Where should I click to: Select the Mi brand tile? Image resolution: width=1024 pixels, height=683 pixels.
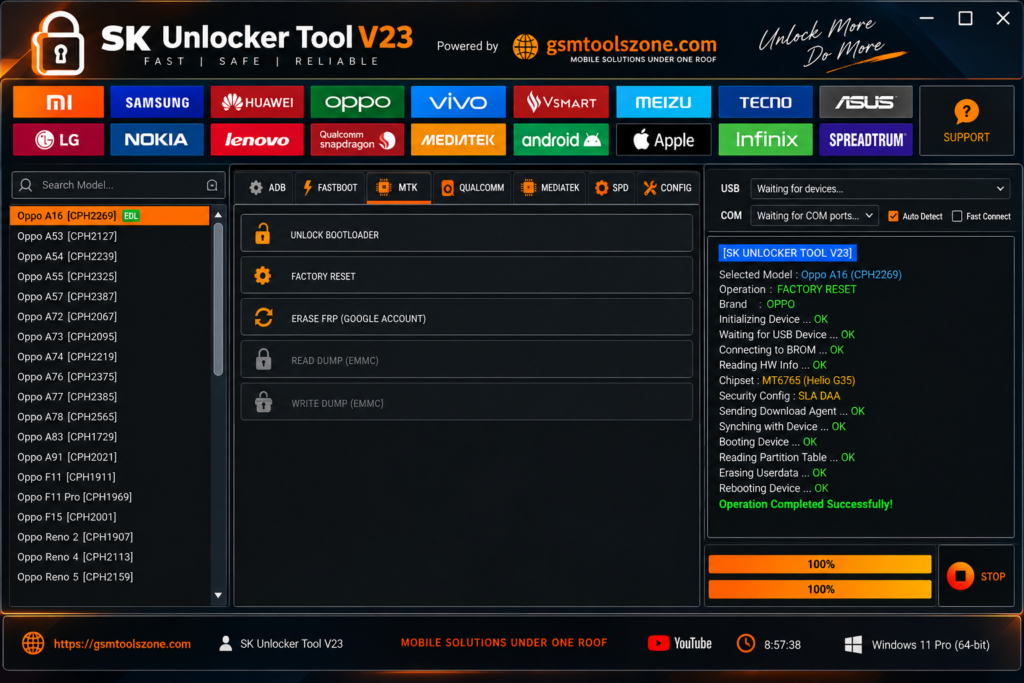58,102
